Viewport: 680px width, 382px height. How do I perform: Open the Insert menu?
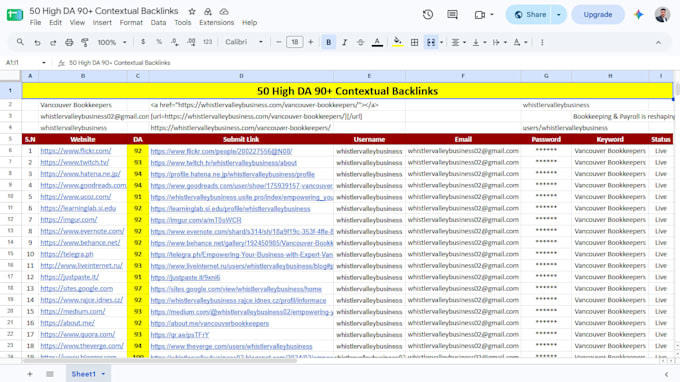point(102,23)
